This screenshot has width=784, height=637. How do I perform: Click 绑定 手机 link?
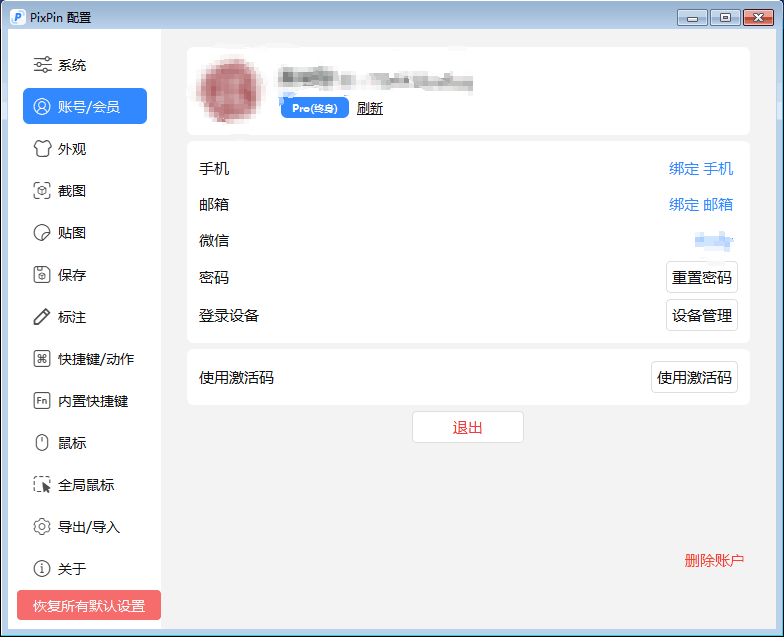pos(701,169)
